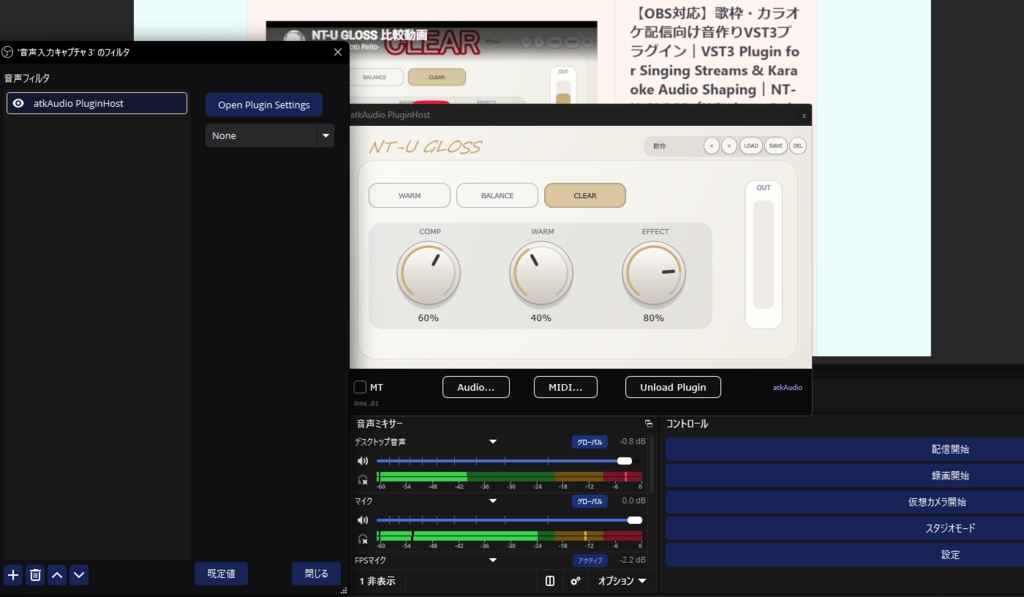Move filter up with the up arrow

[x=57, y=575]
